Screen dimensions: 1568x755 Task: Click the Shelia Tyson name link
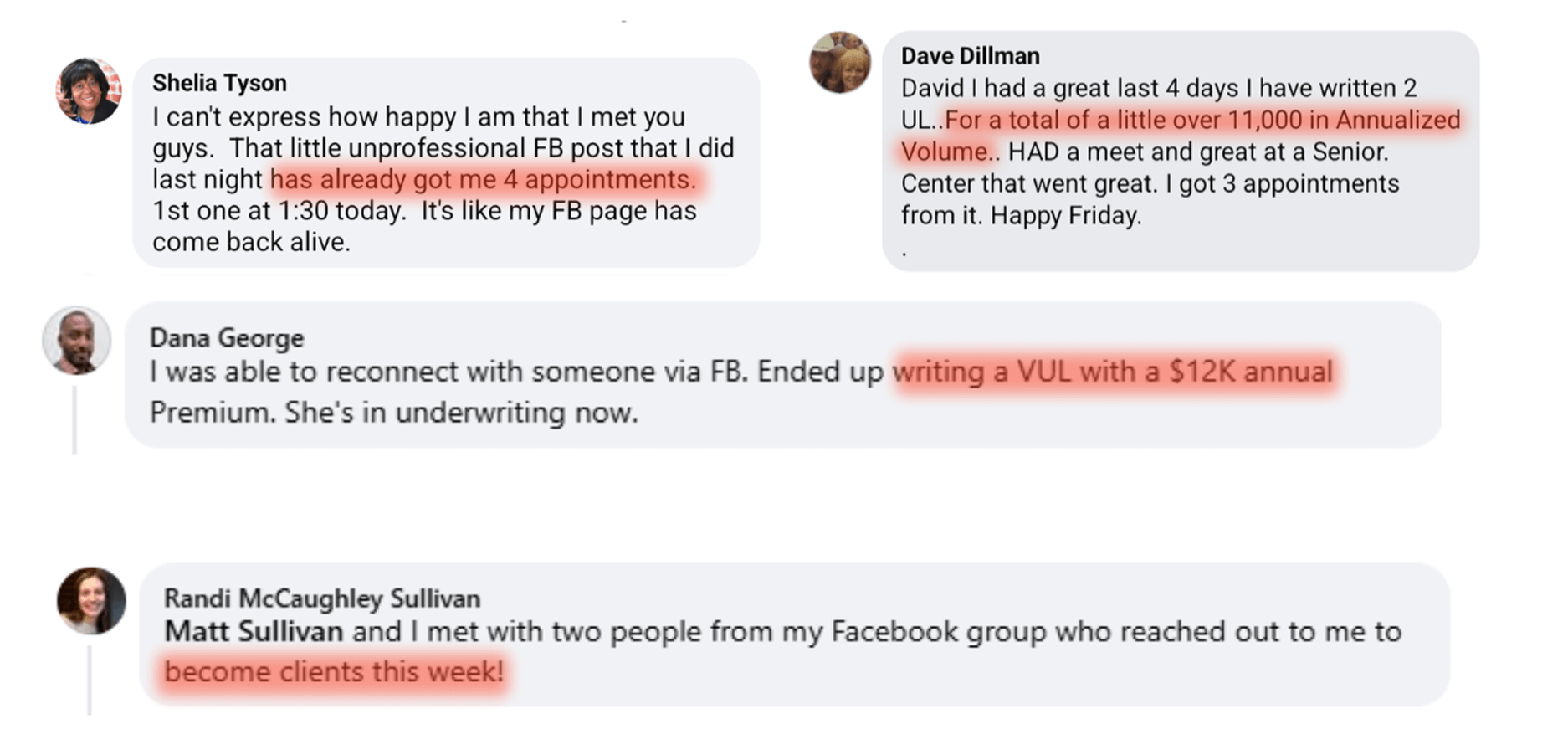pyautogui.click(x=219, y=83)
